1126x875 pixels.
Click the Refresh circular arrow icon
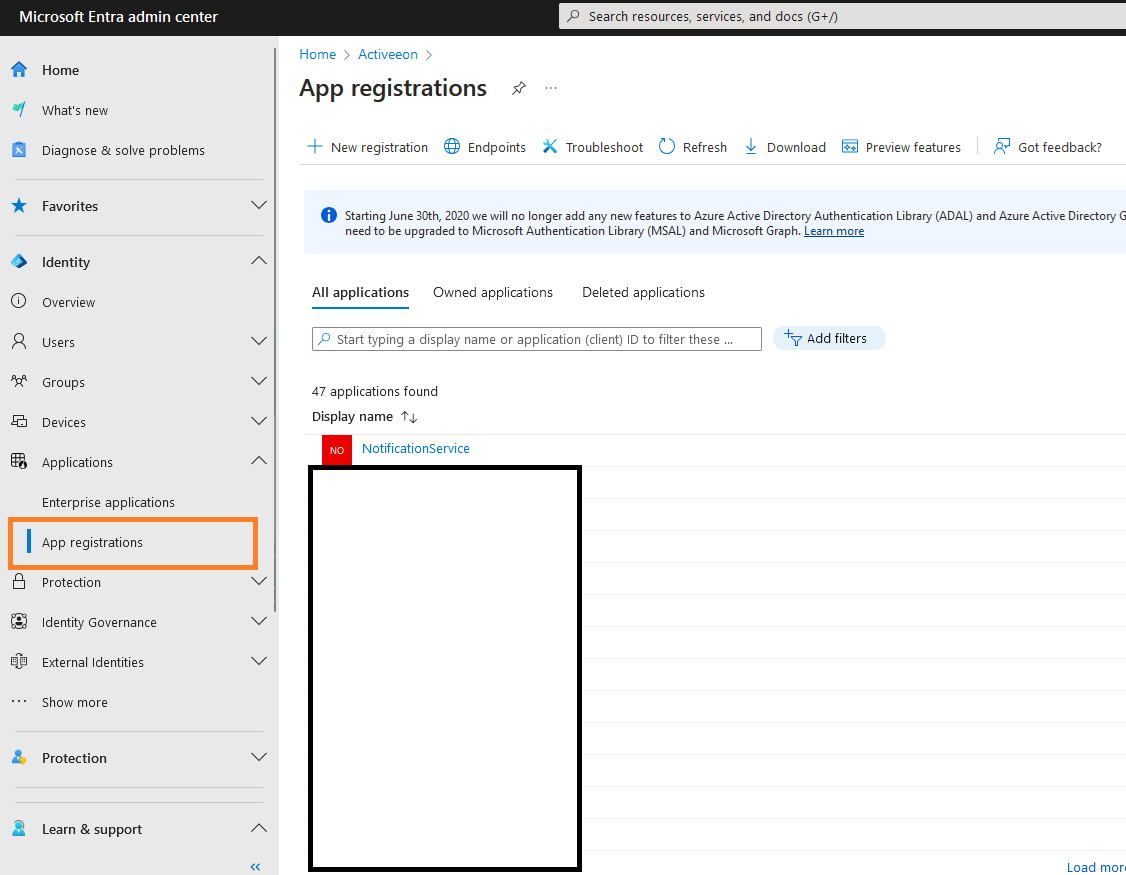(666, 147)
